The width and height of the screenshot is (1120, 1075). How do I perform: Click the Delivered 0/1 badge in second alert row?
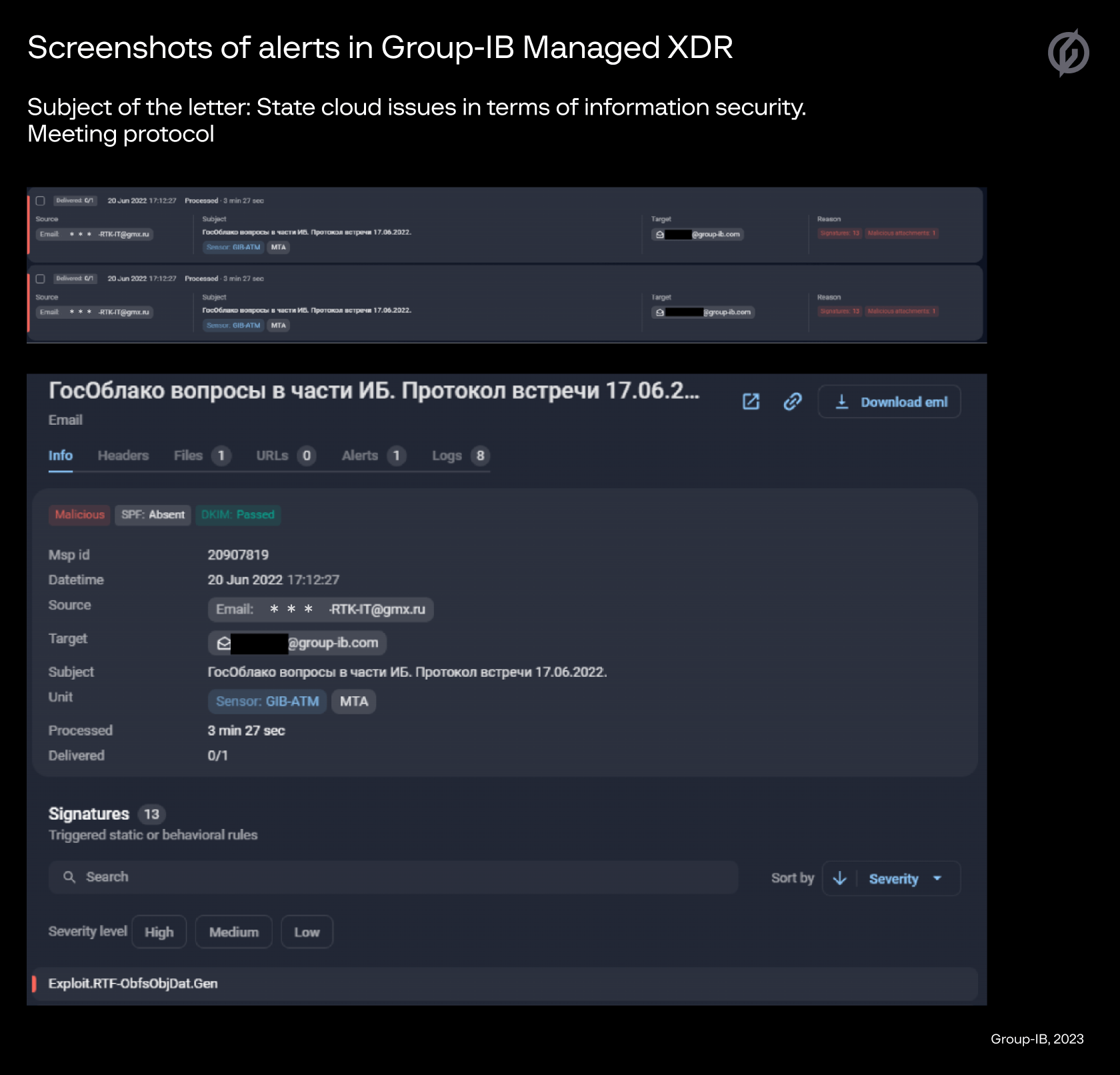pos(75,279)
